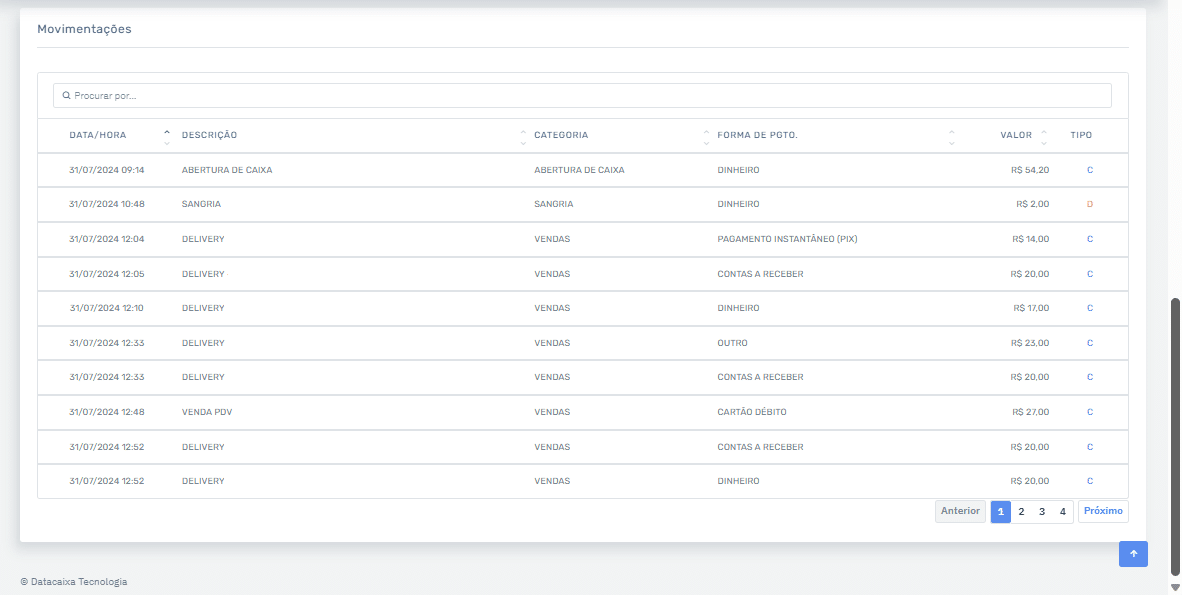
Task: Select the VENDA PDV row description
Action: point(207,412)
